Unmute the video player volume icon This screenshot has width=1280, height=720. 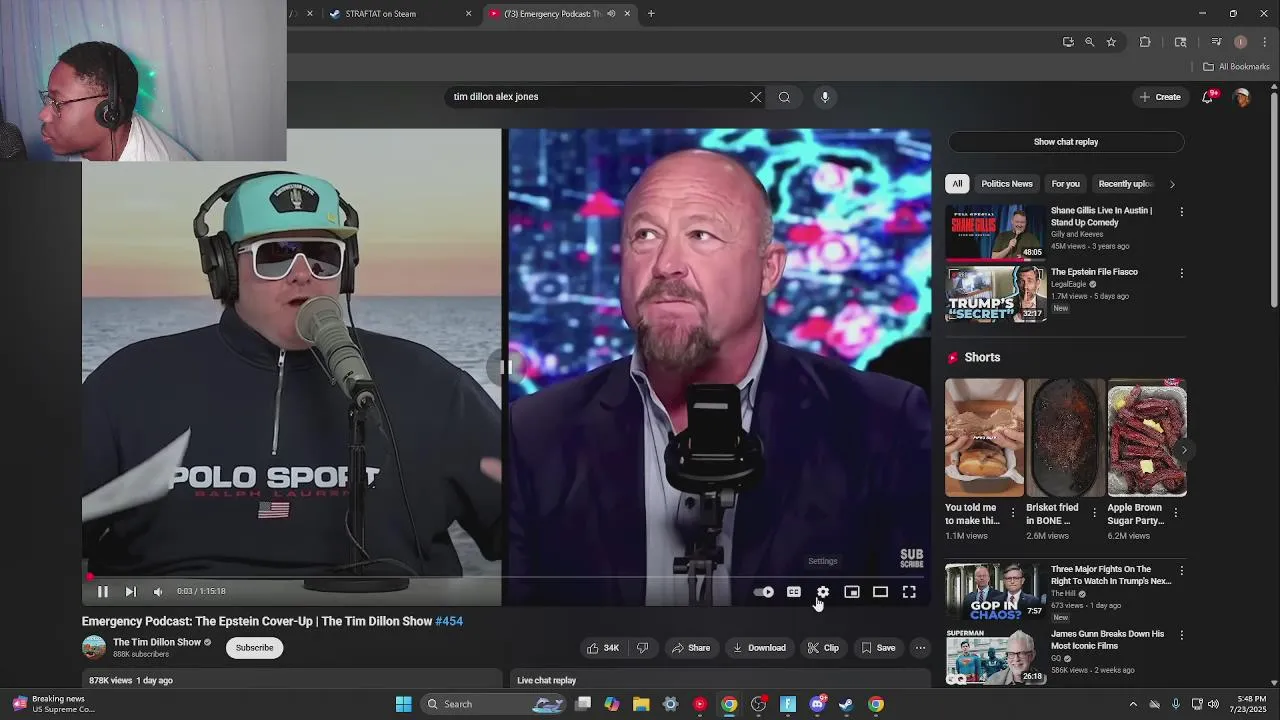click(158, 592)
